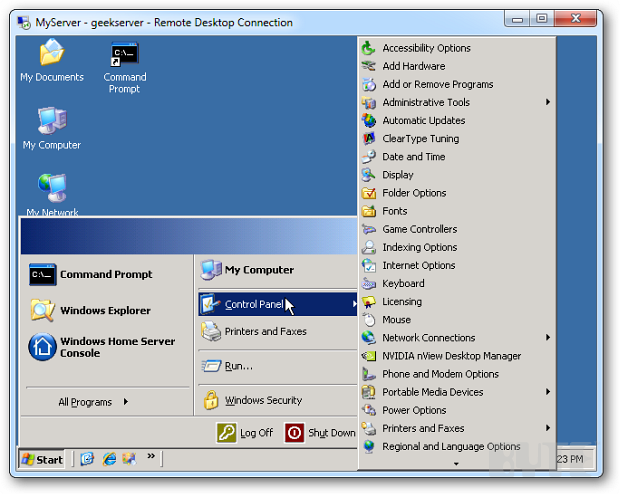Expand the Network Connections submenu arrow

tap(548, 337)
